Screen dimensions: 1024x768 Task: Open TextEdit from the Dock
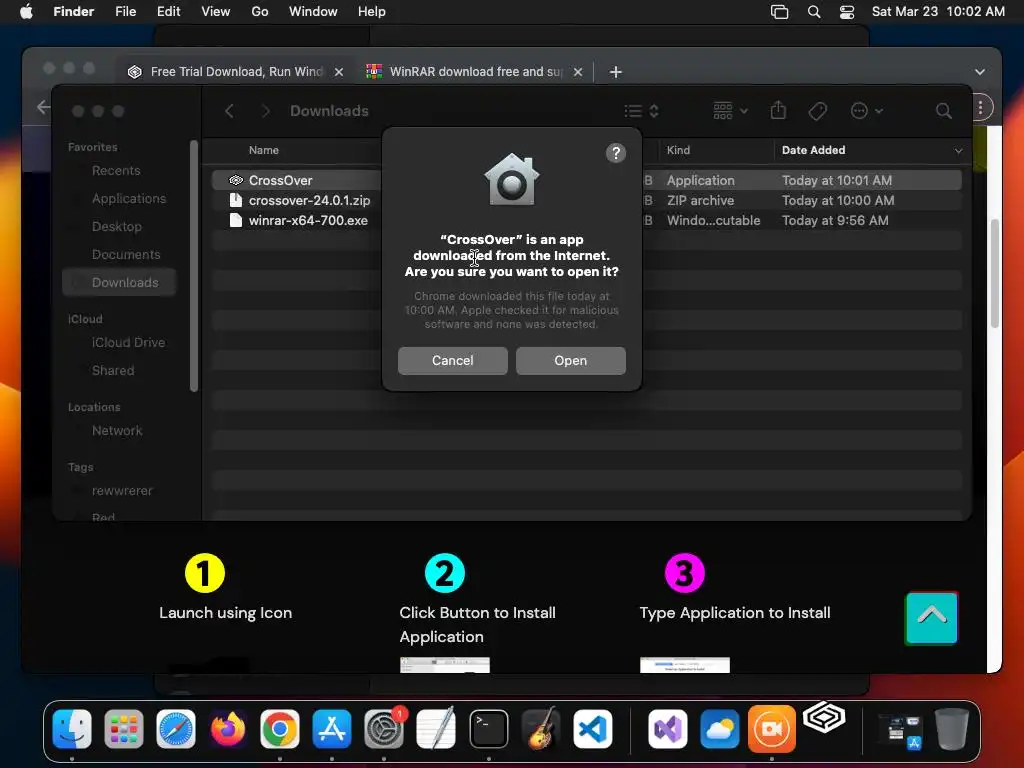(436, 728)
